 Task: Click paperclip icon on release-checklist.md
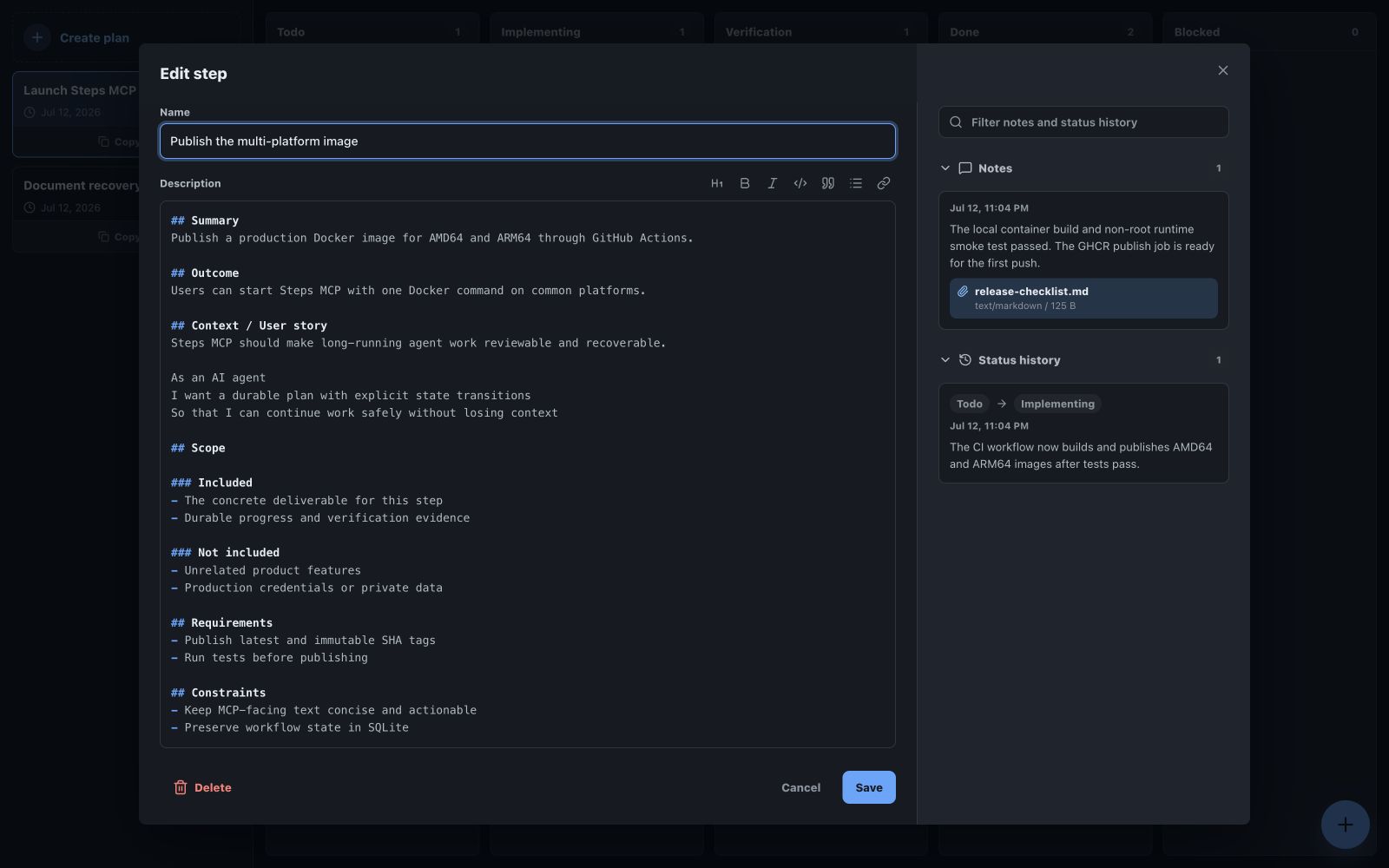(963, 292)
